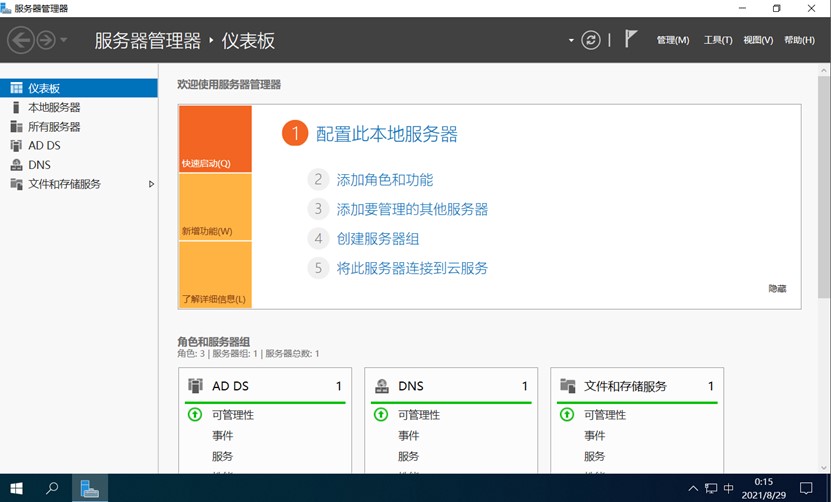Click 可管理性 in the DNS tile

coord(419,415)
